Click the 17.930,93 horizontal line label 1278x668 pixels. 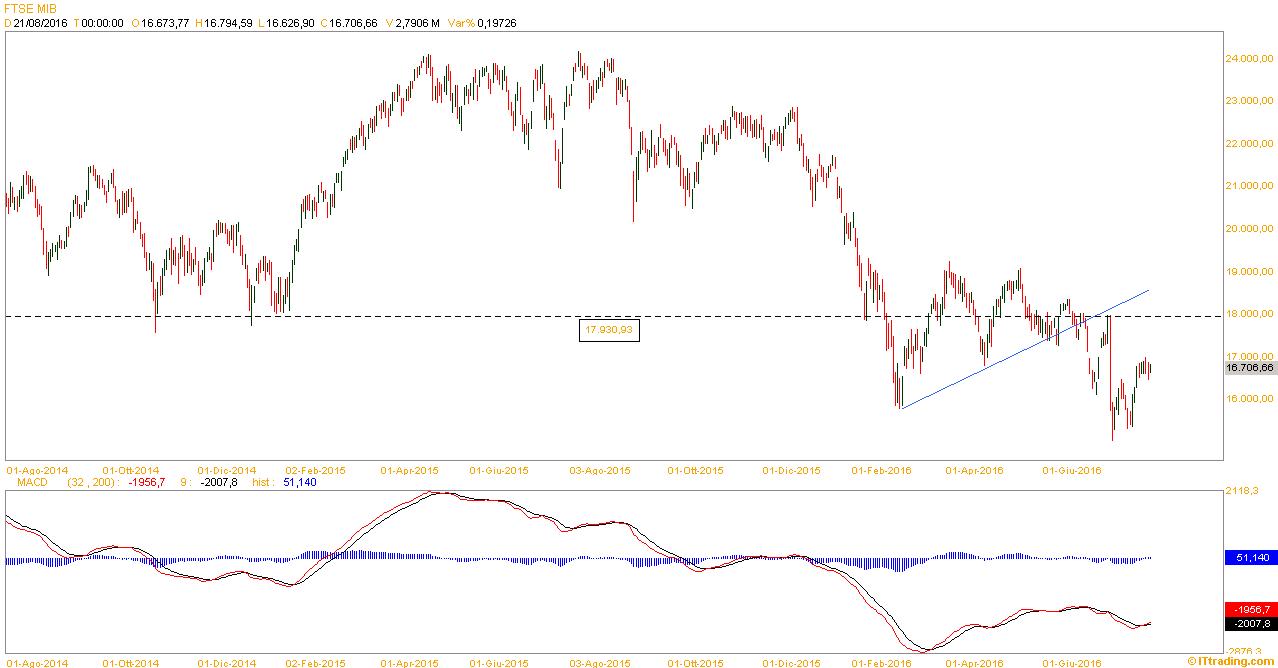pyautogui.click(x=608, y=329)
